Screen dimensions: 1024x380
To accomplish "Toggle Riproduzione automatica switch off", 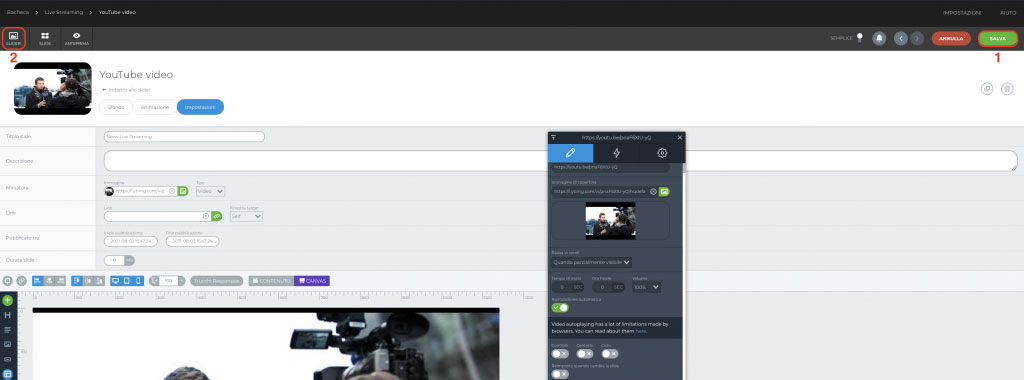I will (x=560, y=308).
